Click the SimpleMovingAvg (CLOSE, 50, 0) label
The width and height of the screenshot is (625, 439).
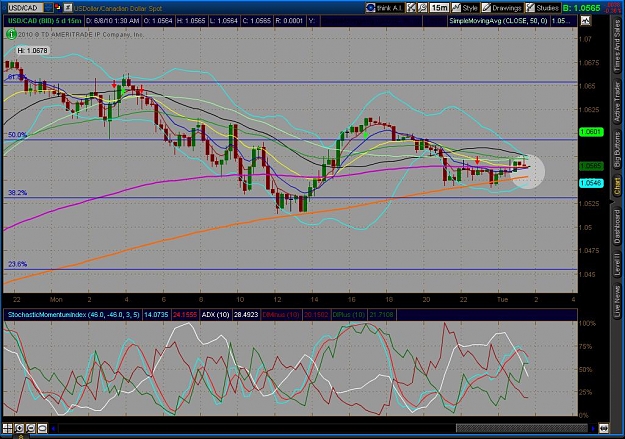tap(498, 21)
